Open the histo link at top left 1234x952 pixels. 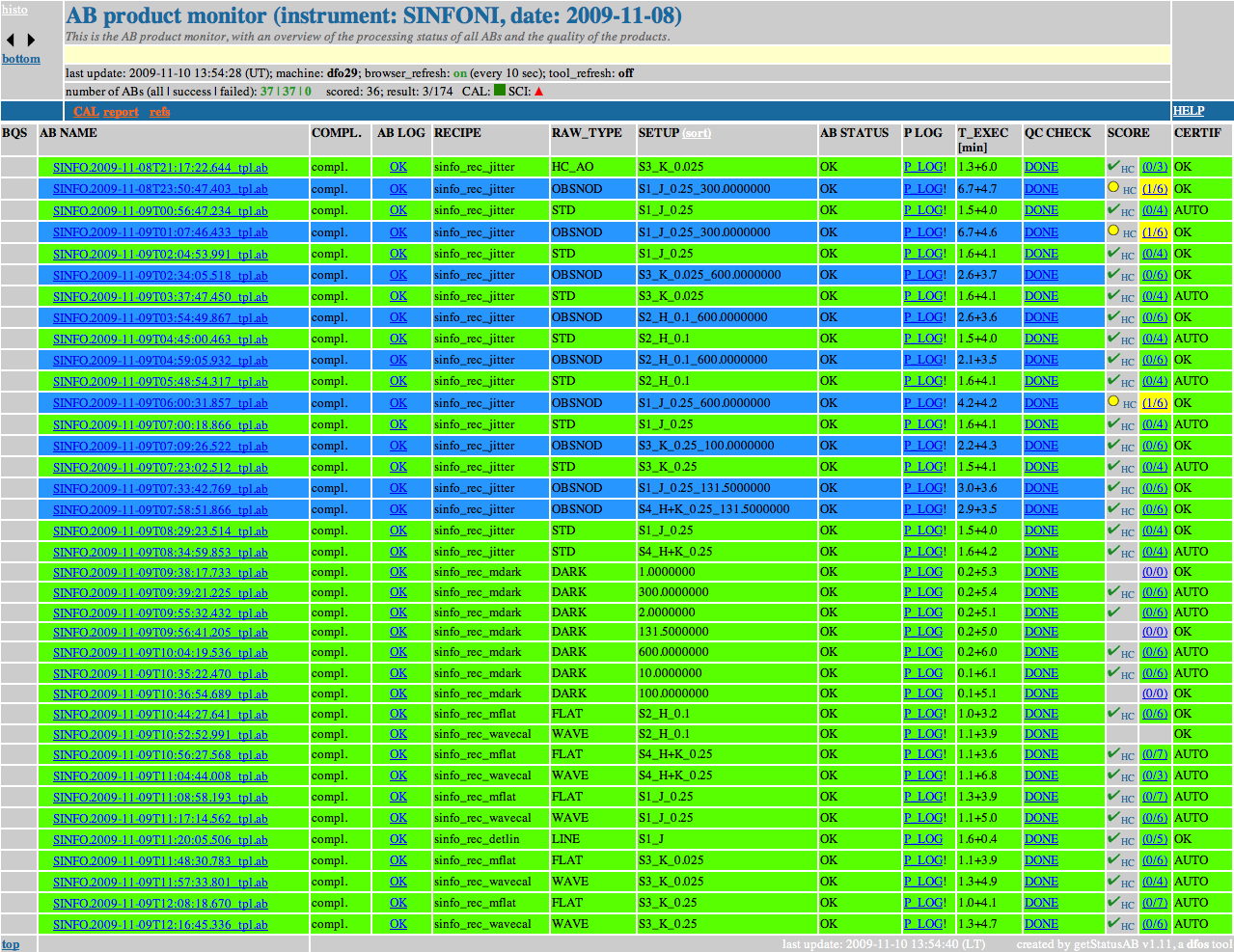click(14, 10)
